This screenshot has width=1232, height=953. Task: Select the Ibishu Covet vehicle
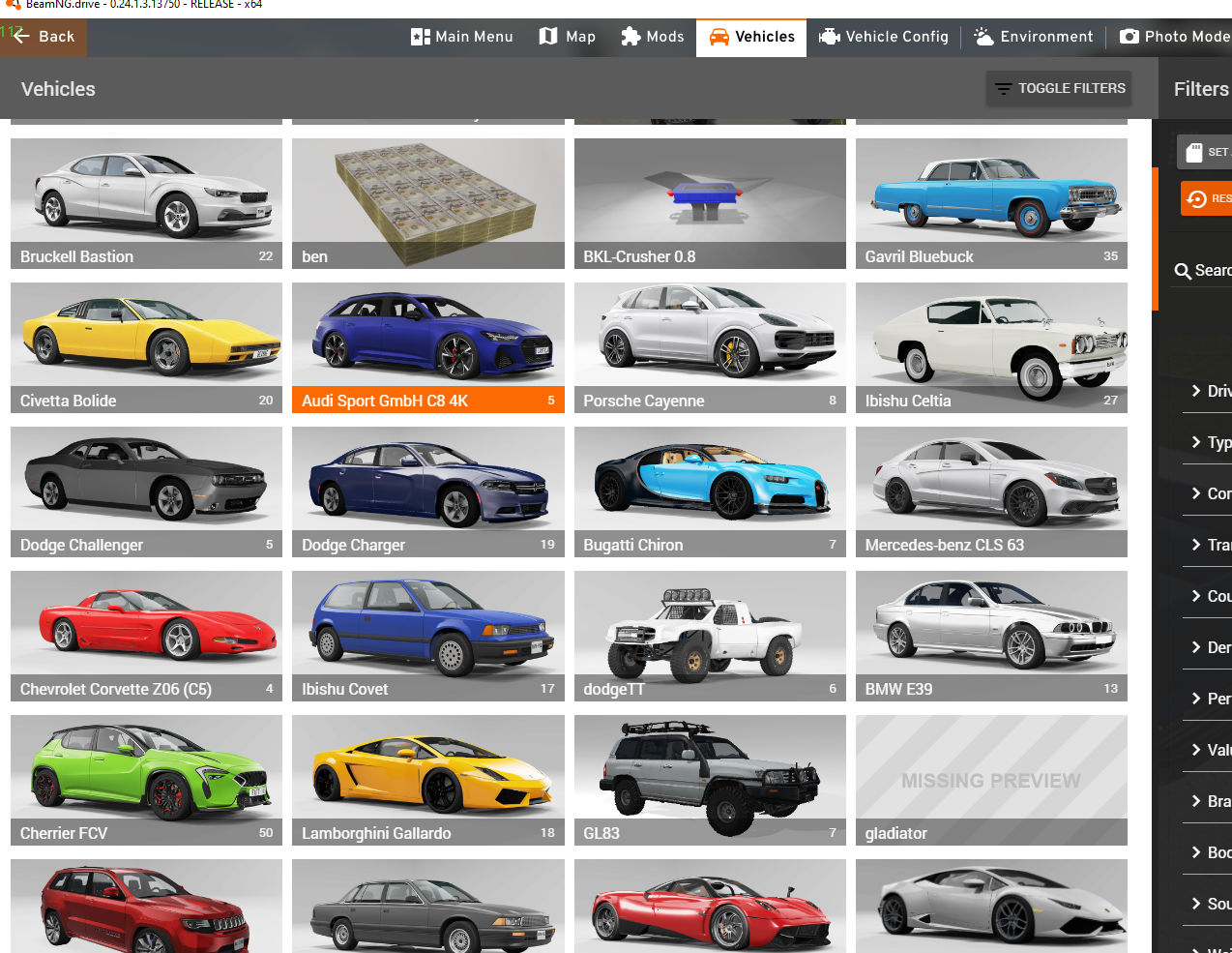coord(428,636)
